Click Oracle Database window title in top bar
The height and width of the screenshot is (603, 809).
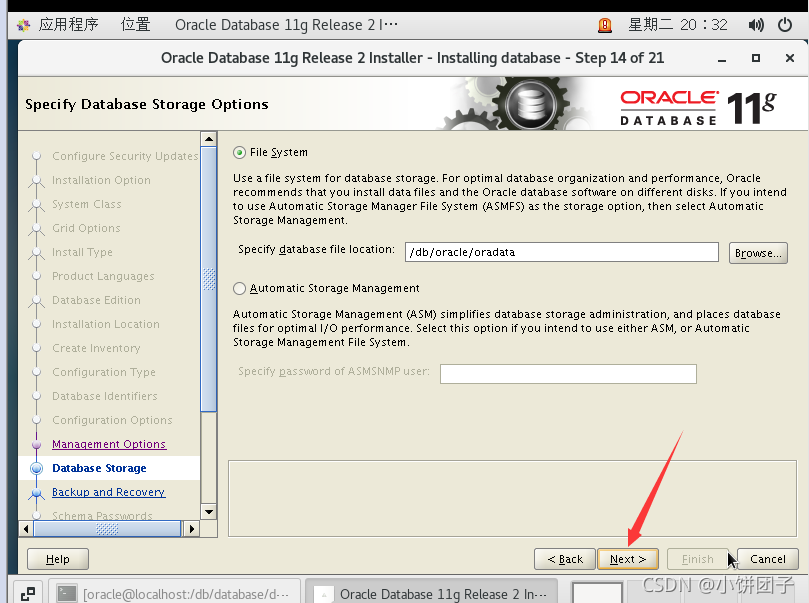(x=286, y=25)
